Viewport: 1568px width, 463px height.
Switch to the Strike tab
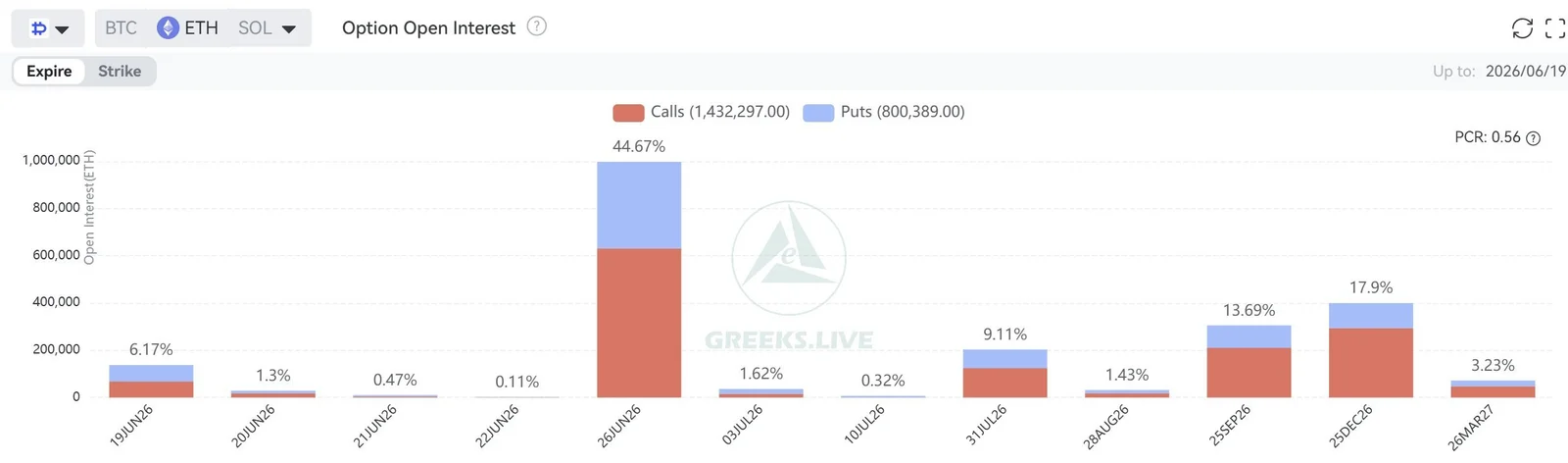point(120,71)
